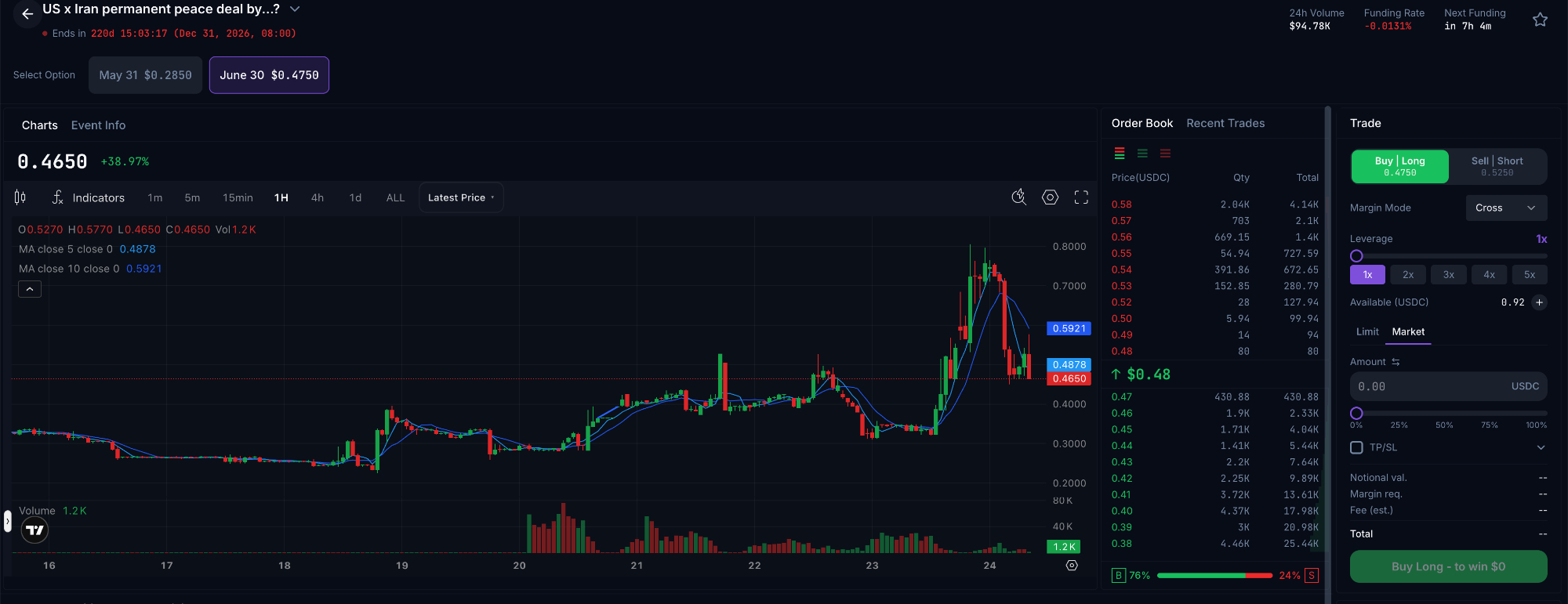Enable the TP/SL checkbox

pos(1356,447)
